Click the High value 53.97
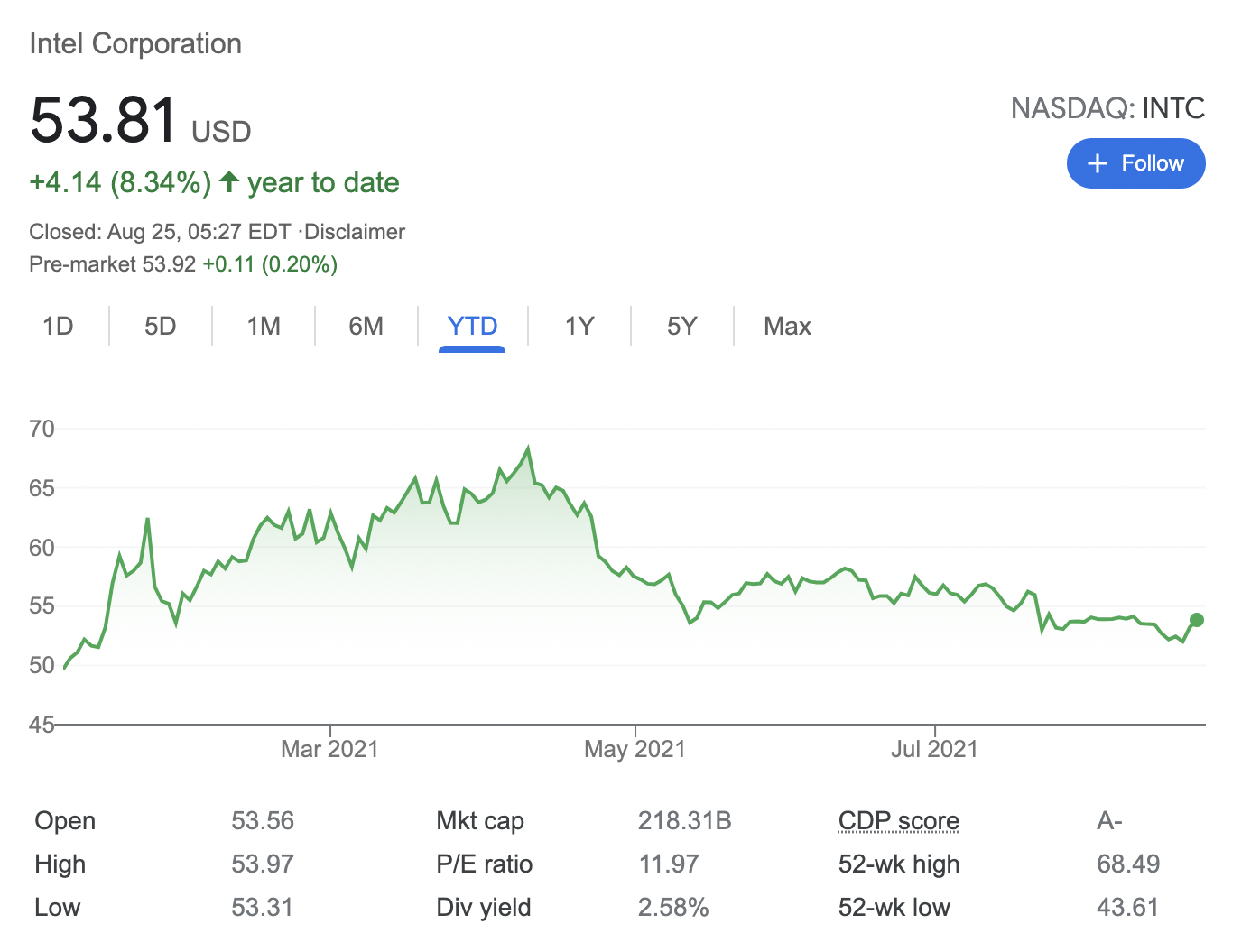 [263, 864]
